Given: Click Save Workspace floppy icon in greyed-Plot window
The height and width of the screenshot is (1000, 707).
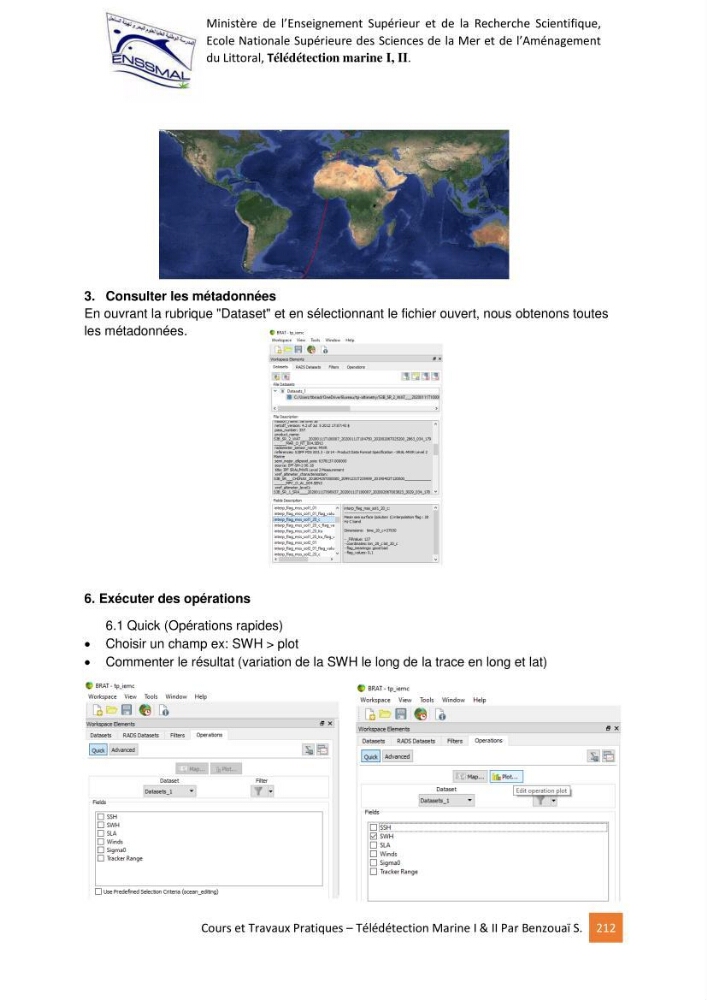Looking at the screenshot, I should 126,710.
